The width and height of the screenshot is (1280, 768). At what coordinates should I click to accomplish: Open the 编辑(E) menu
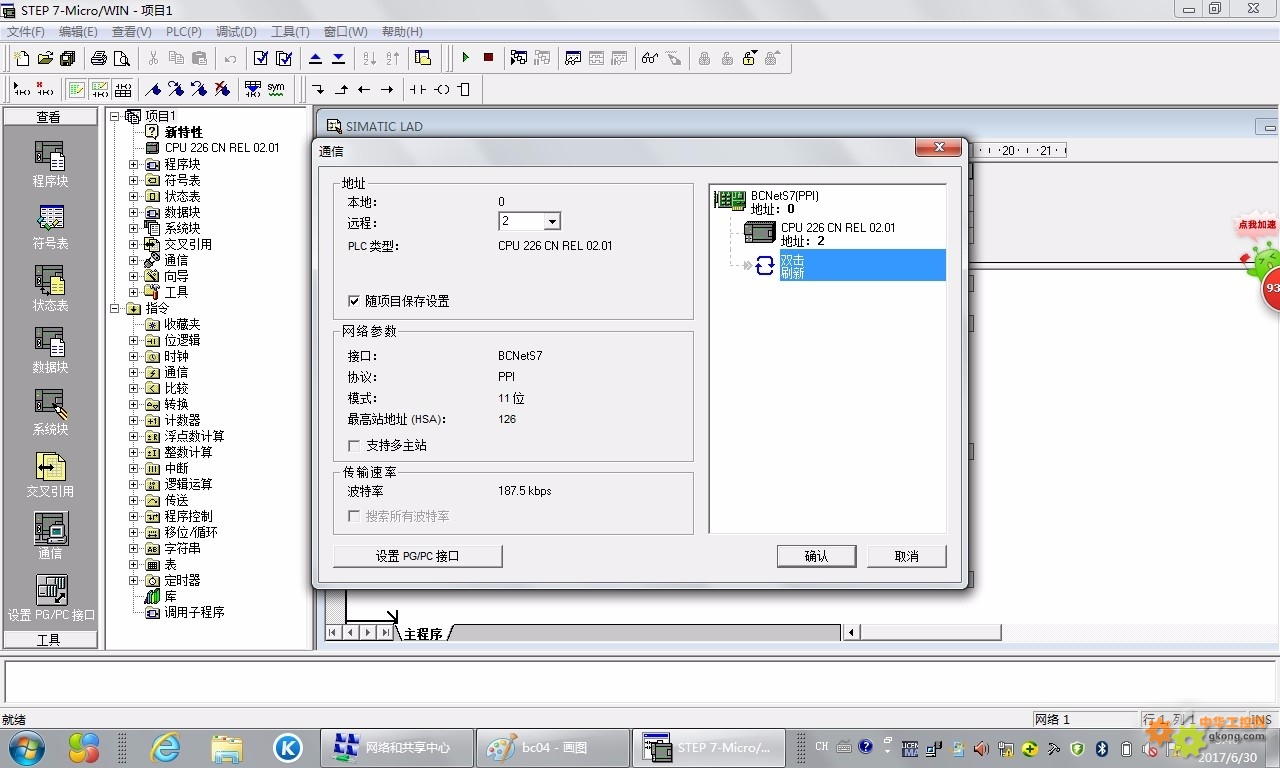(x=78, y=32)
